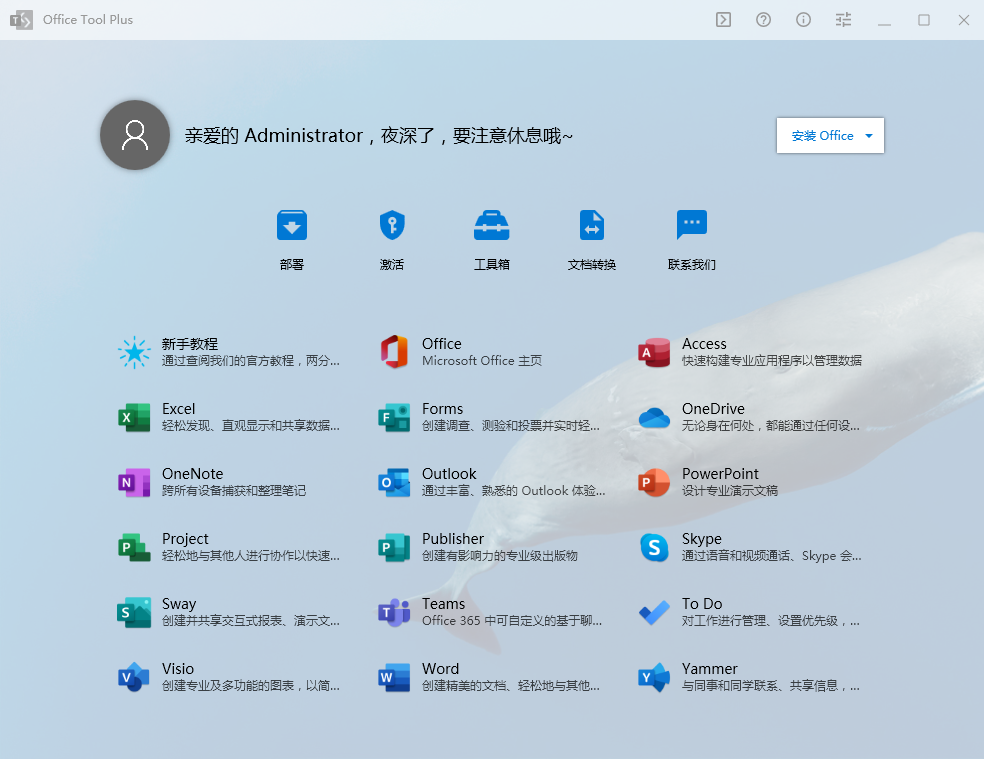Open the 工具箱 toolbox icon

pyautogui.click(x=492, y=226)
